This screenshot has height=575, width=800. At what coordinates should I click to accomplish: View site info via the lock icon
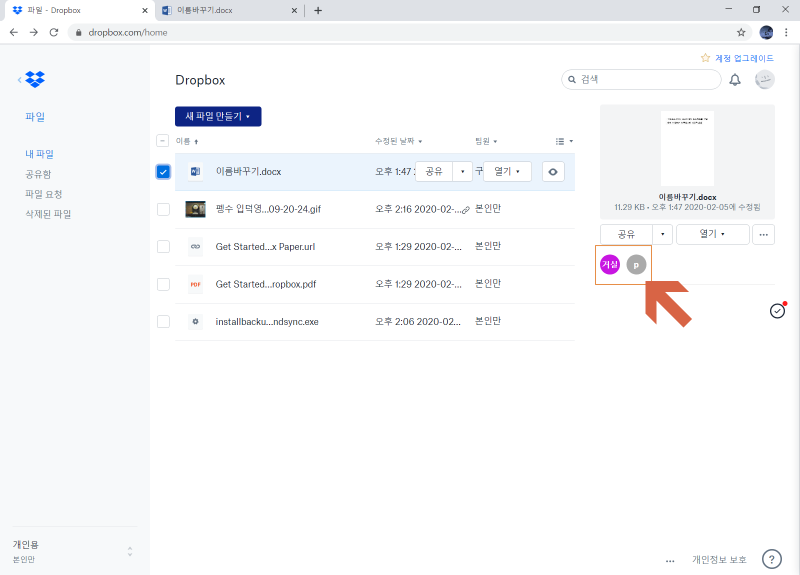[79, 33]
